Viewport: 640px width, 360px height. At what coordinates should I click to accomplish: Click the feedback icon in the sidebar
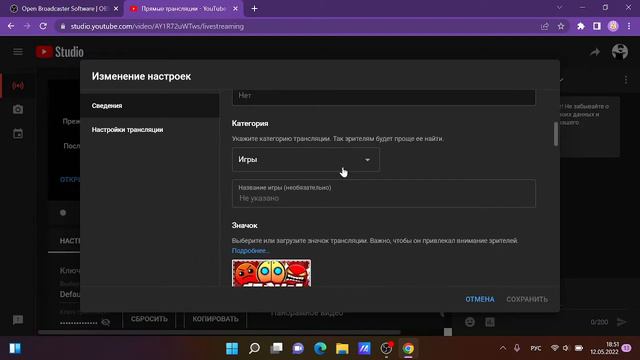18,320
